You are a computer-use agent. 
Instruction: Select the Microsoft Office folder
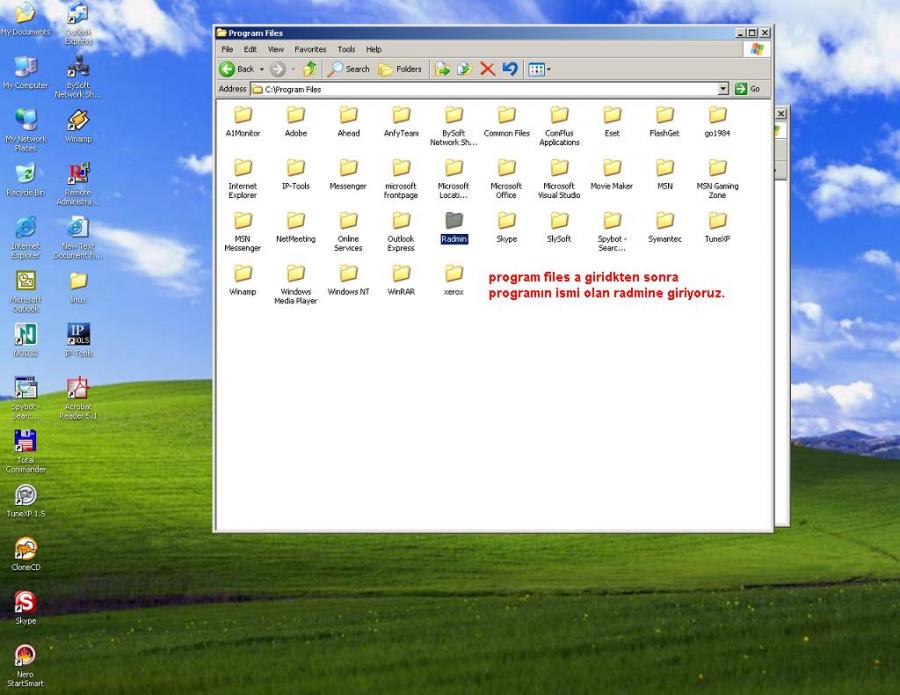point(506,179)
